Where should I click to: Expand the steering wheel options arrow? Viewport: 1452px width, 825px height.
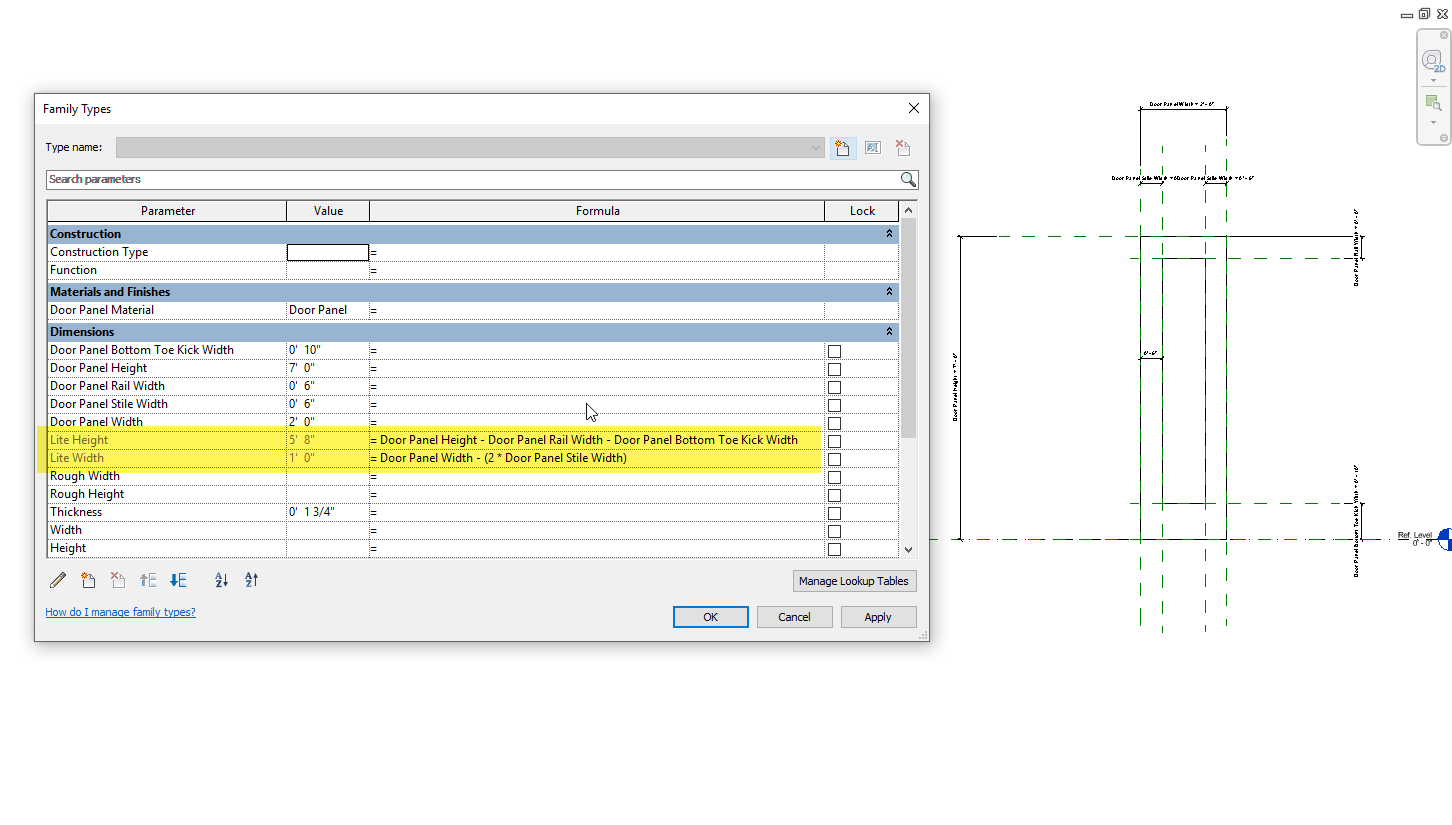(1432, 79)
